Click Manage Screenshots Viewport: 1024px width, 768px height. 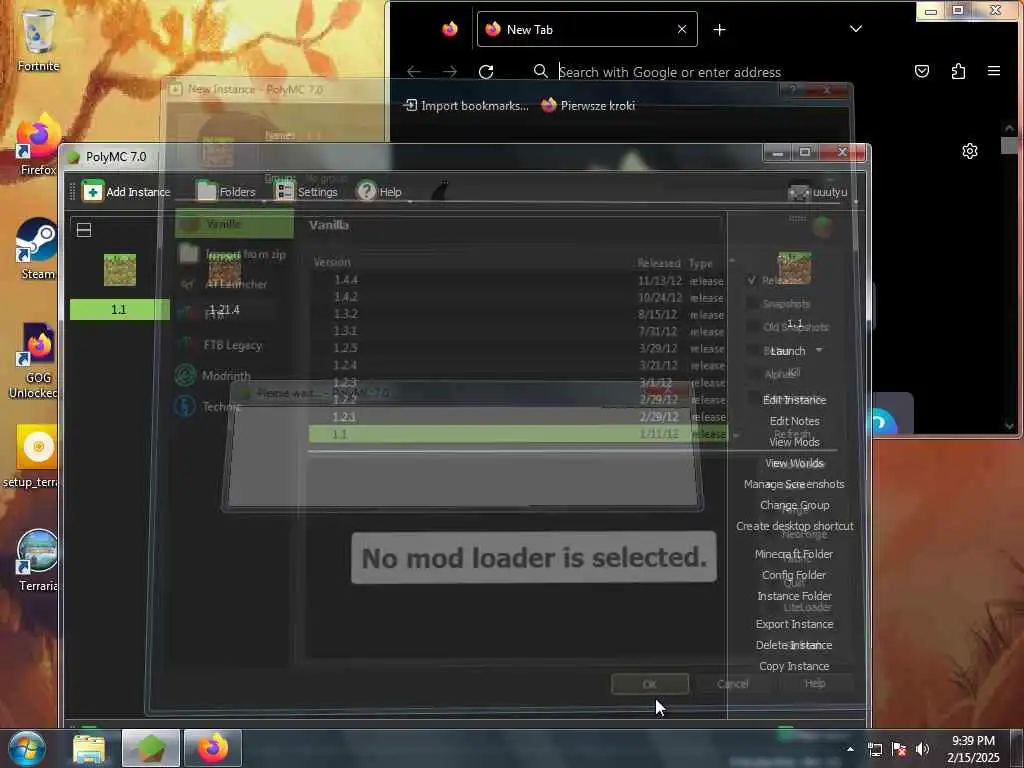point(794,484)
